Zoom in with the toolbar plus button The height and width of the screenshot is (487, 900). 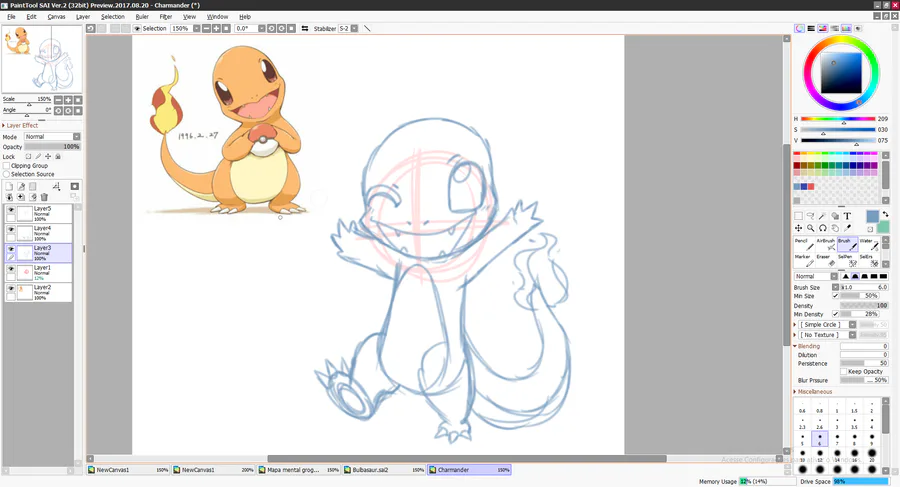tap(216, 28)
